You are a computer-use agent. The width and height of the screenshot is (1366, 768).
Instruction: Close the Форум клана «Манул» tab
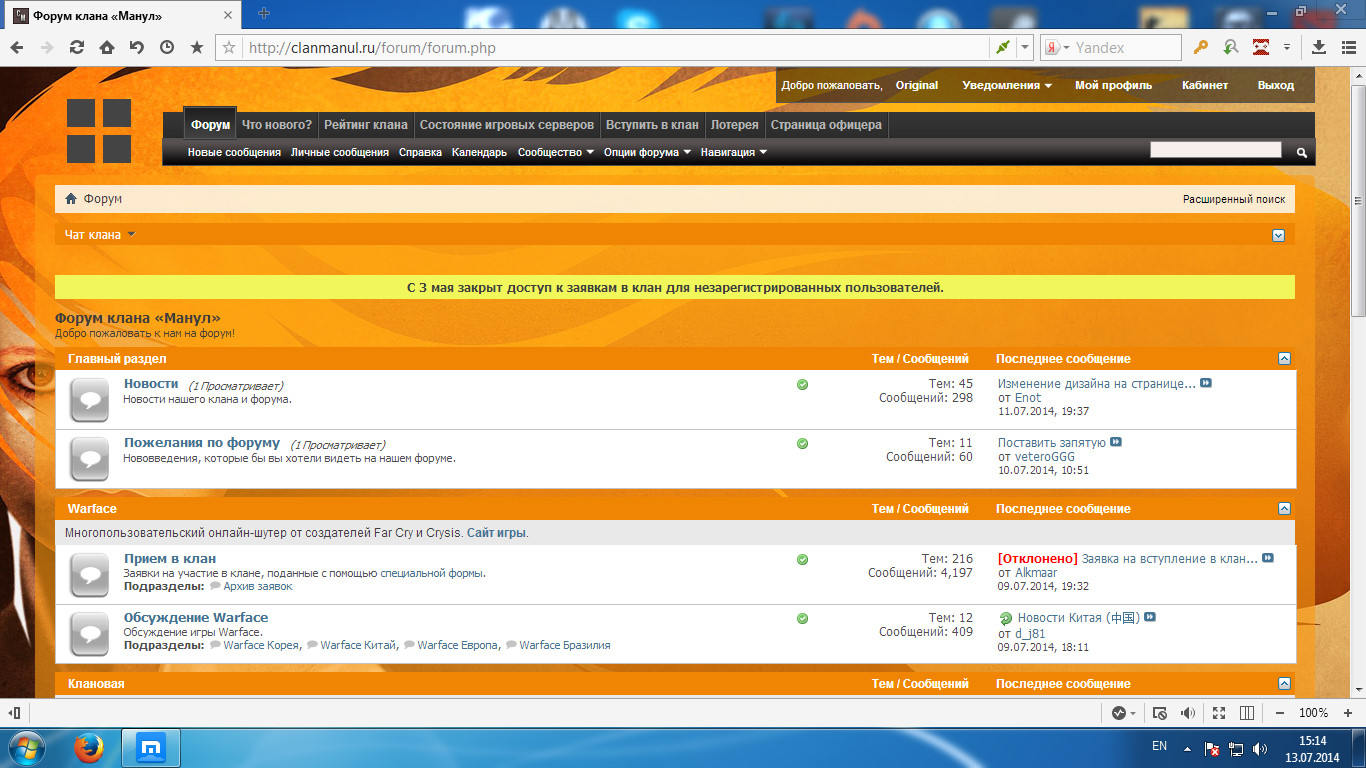click(x=228, y=16)
